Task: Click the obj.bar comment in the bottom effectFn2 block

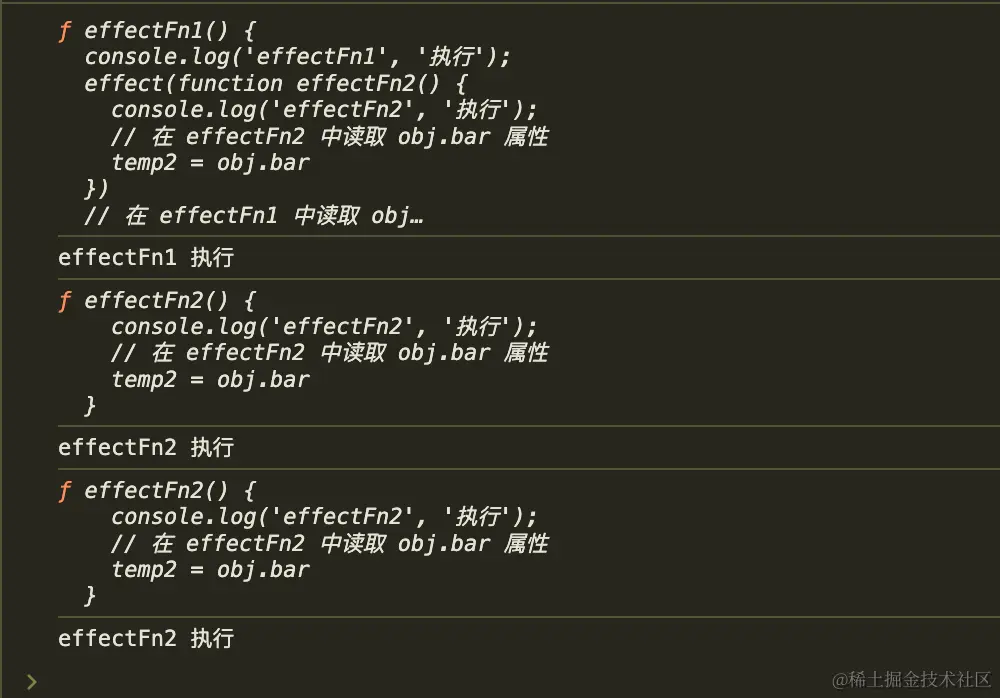Action: [330, 543]
